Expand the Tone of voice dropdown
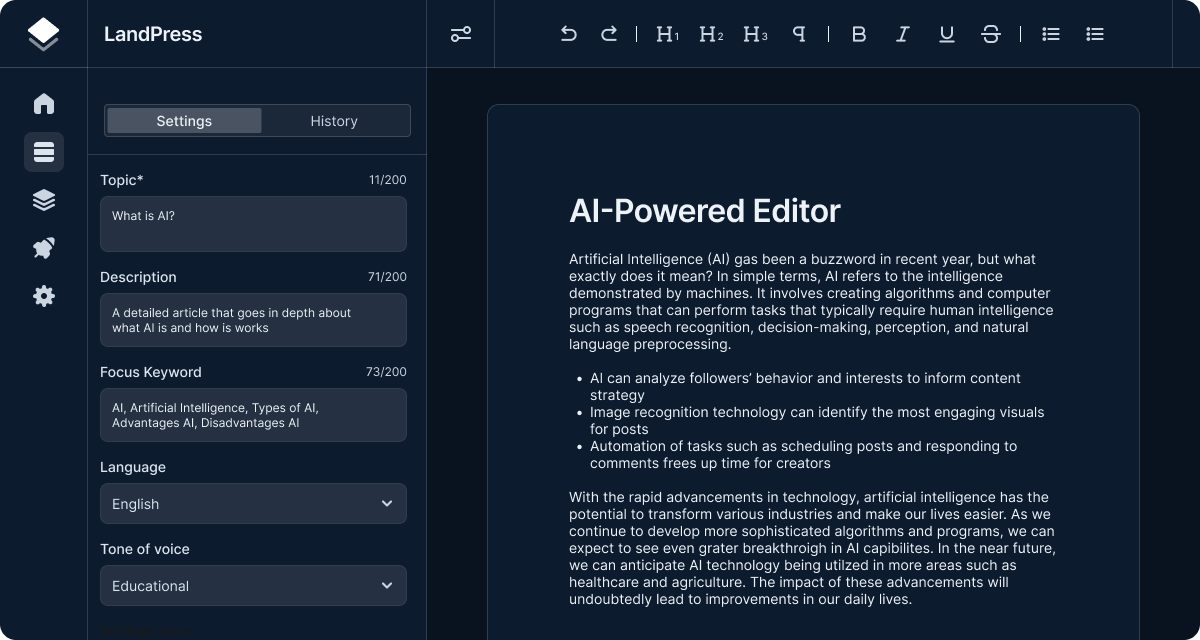1200x640 pixels. point(253,586)
